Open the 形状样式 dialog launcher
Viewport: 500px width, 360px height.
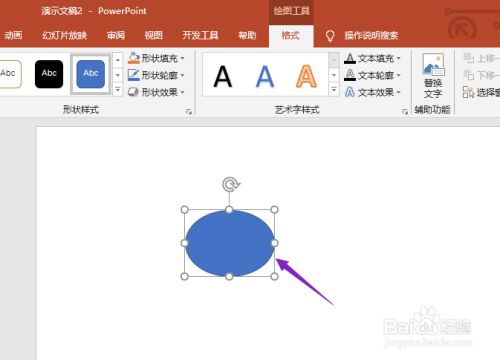(189, 112)
